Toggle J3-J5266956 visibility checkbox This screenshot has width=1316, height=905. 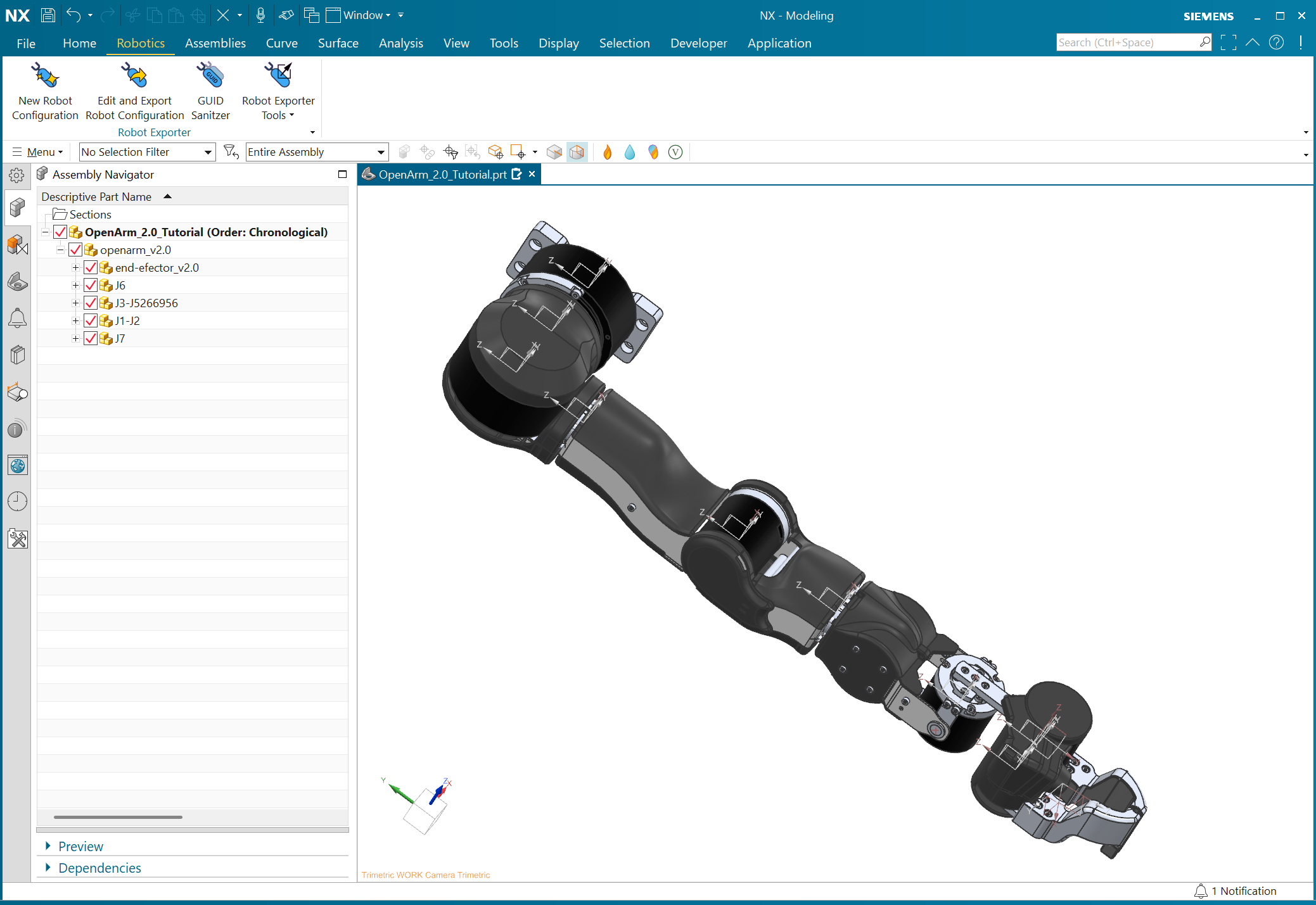click(91, 303)
